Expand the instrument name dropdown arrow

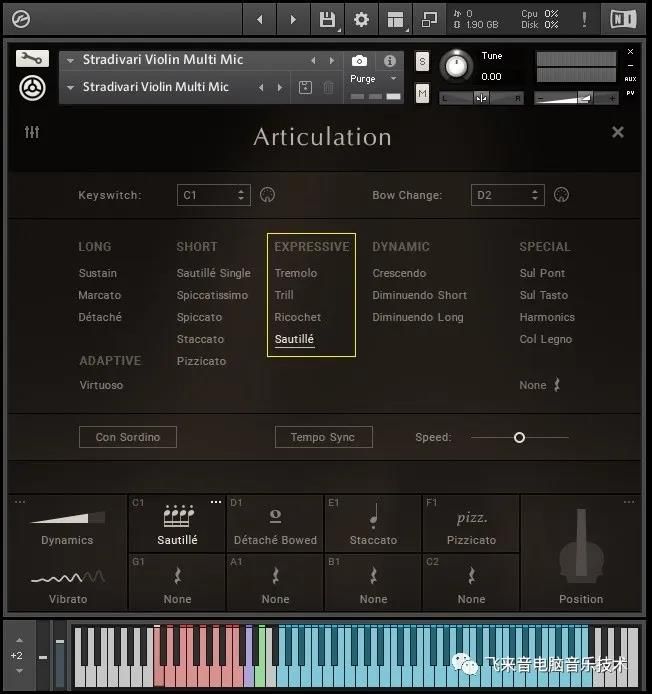click(70, 61)
